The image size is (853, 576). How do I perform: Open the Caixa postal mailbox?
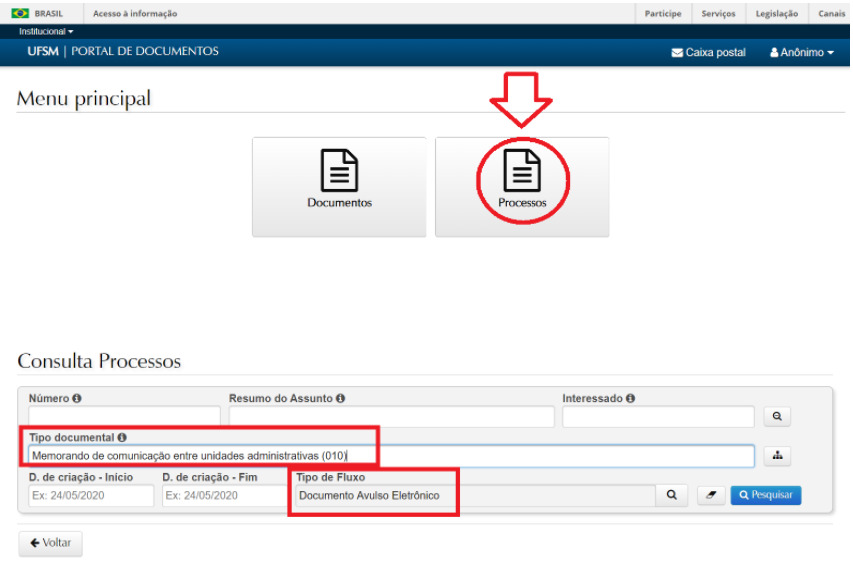[x=708, y=52]
